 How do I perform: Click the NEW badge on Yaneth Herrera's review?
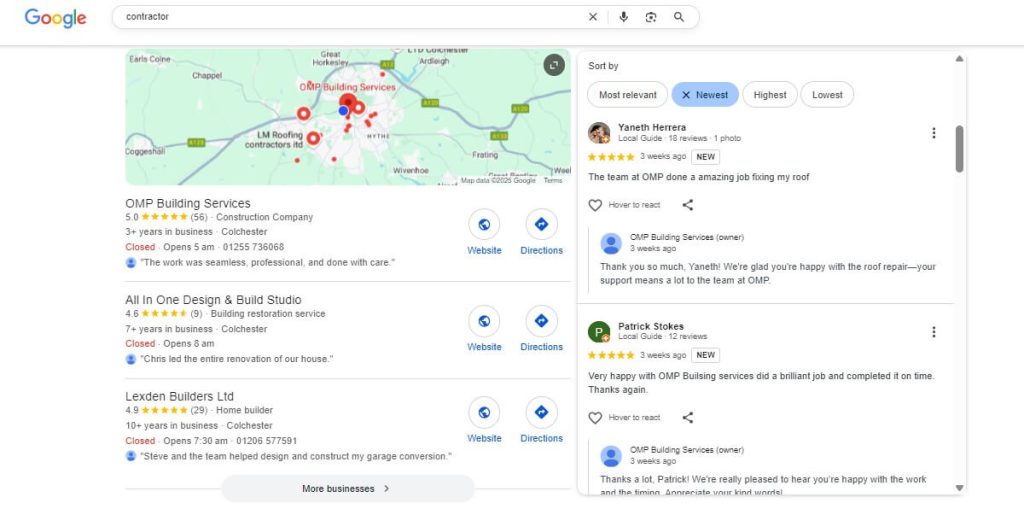point(705,157)
